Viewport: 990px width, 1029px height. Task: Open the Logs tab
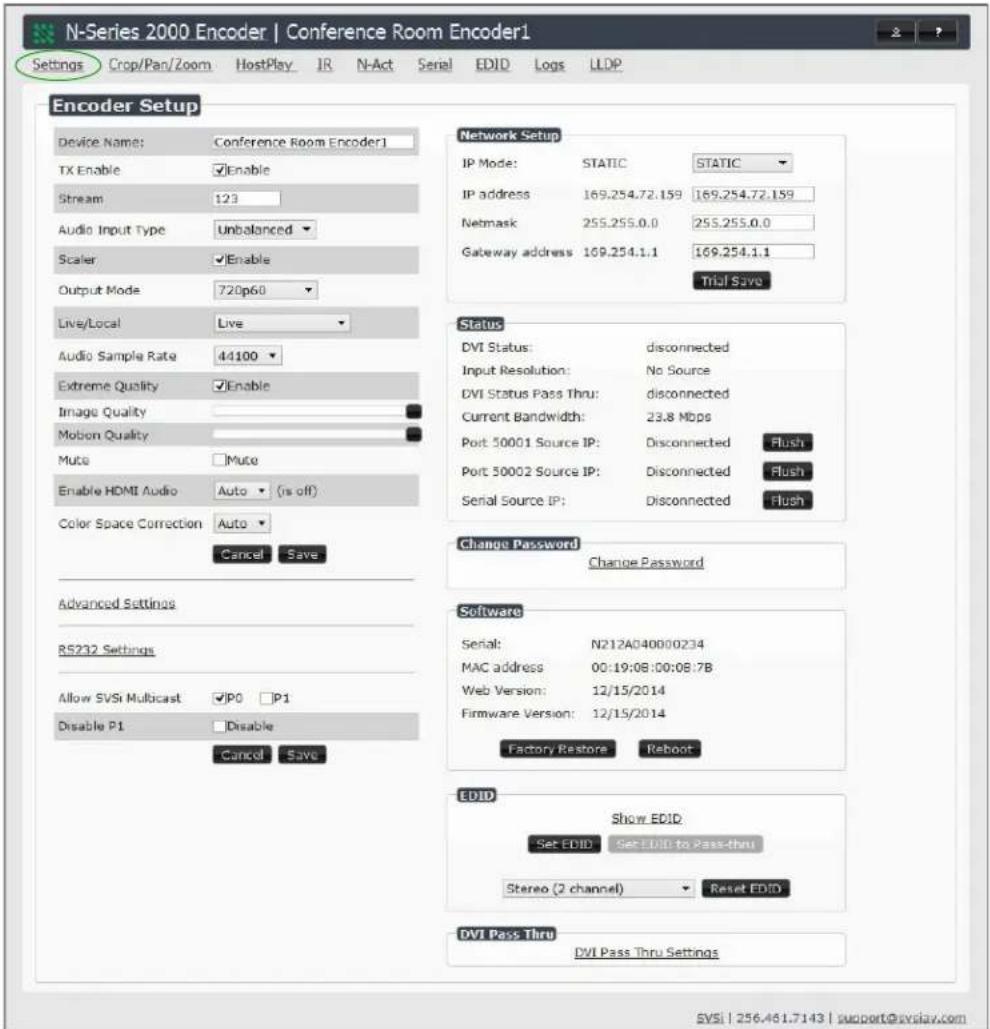tap(549, 65)
